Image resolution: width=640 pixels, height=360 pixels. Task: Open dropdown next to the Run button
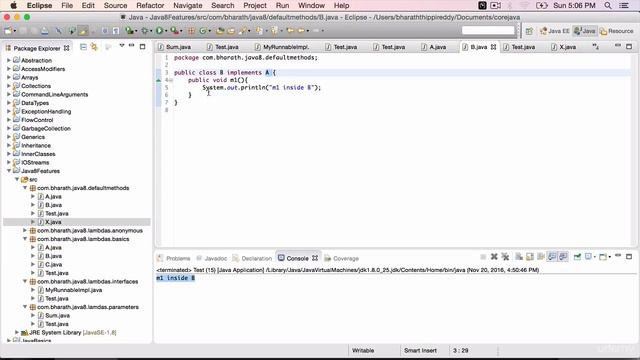166,31
